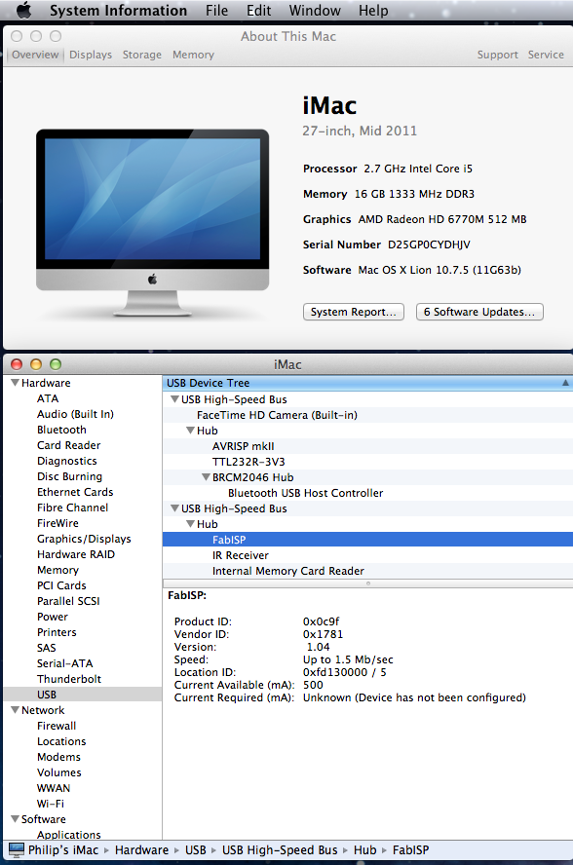Viewport: 573px width, 865px height.
Task: Collapse the Software section in sidebar
Action: pyautogui.click(x=15, y=819)
